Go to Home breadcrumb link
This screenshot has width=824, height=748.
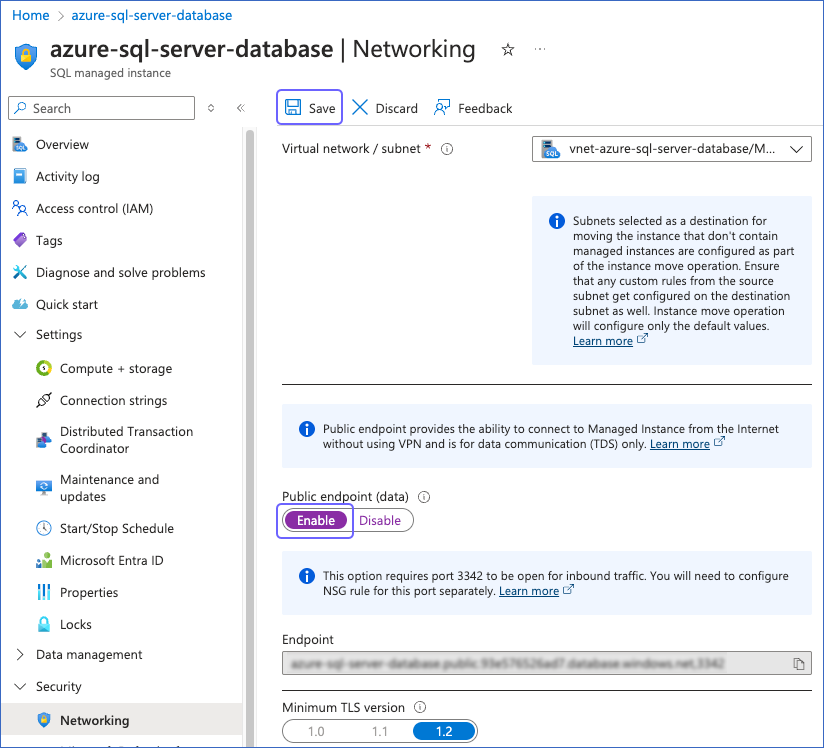click(x=30, y=15)
